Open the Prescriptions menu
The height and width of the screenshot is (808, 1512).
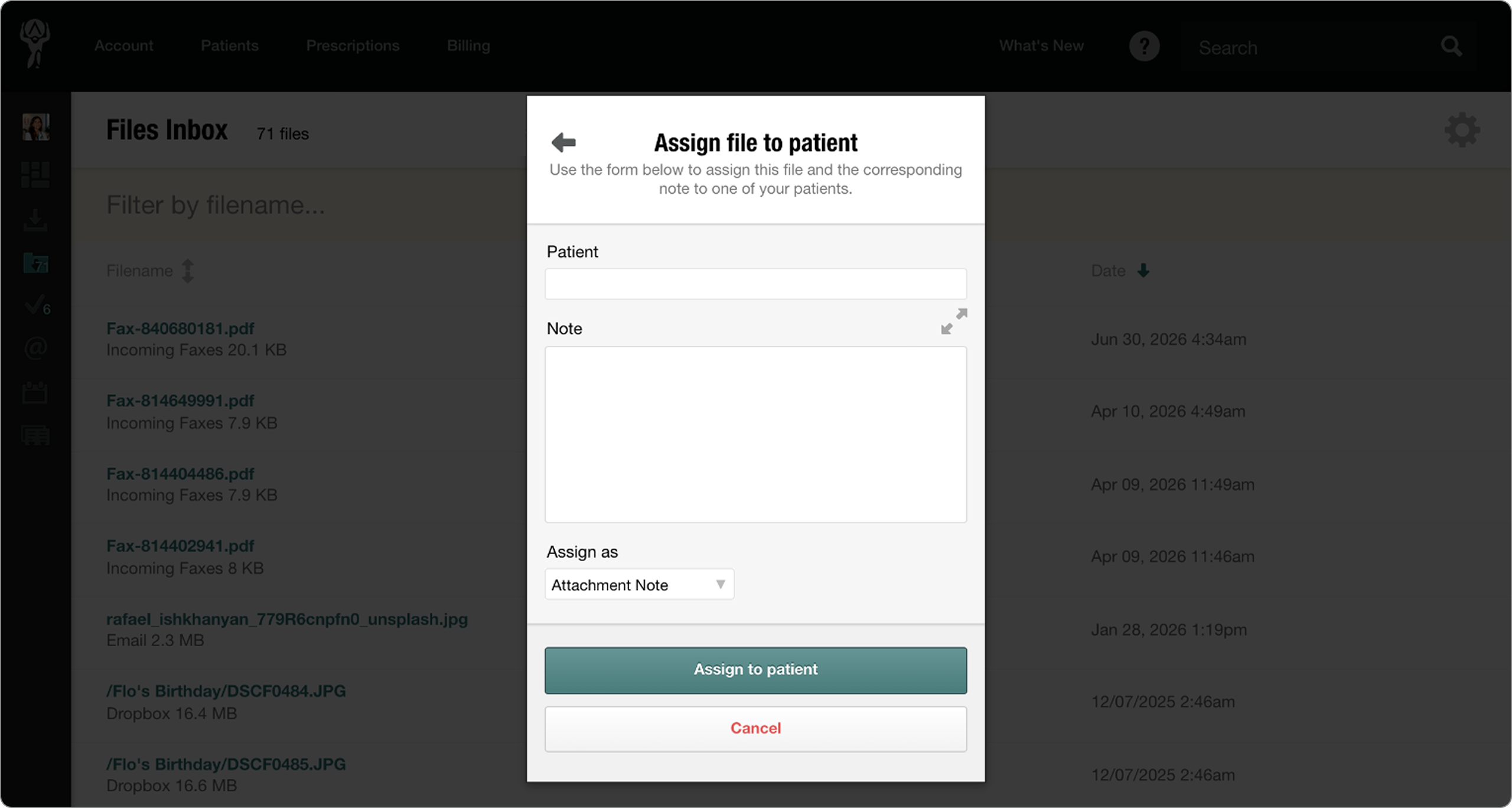click(353, 45)
